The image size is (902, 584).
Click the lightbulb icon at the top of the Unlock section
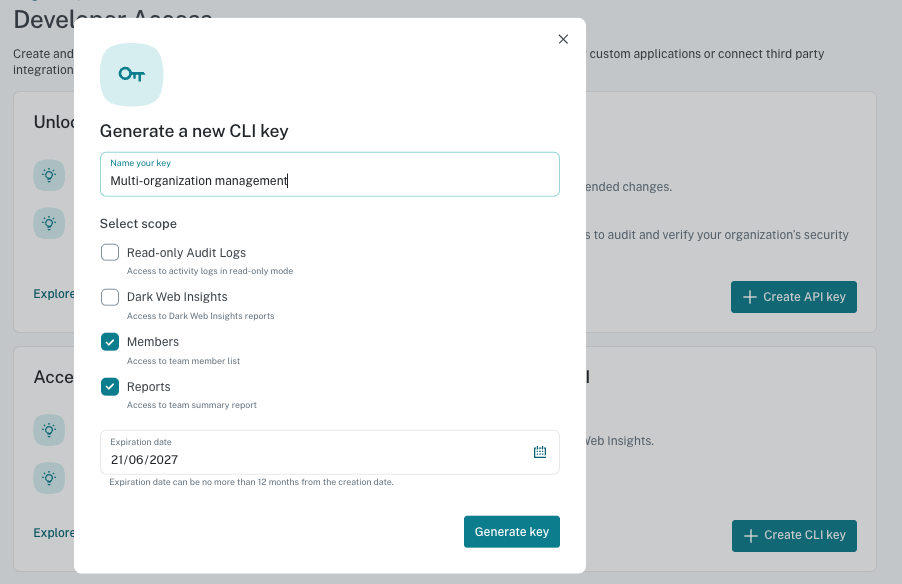tap(49, 175)
